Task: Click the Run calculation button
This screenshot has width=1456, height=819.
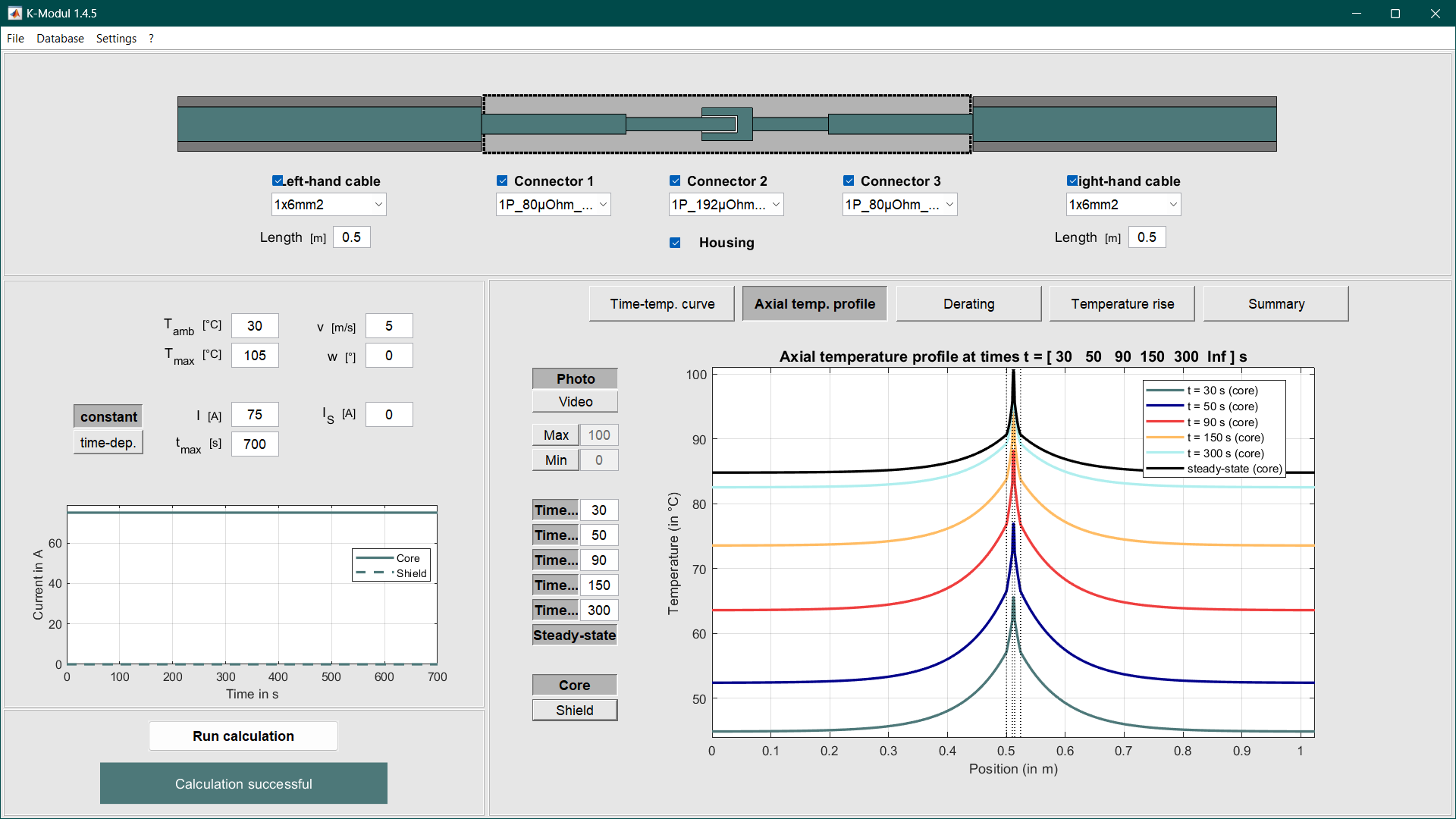Action: [243, 736]
